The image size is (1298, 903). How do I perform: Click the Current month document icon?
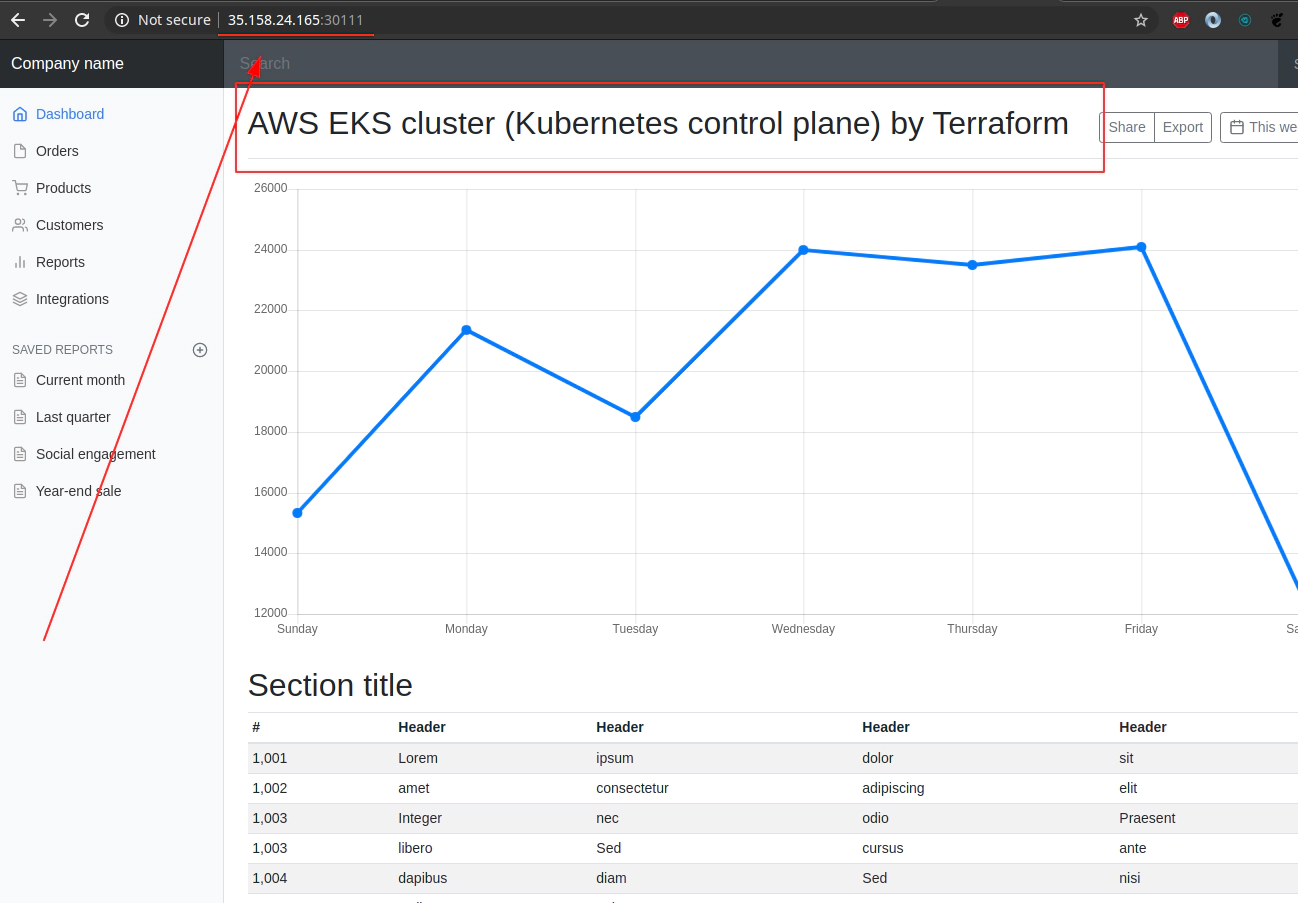pos(20,380)
